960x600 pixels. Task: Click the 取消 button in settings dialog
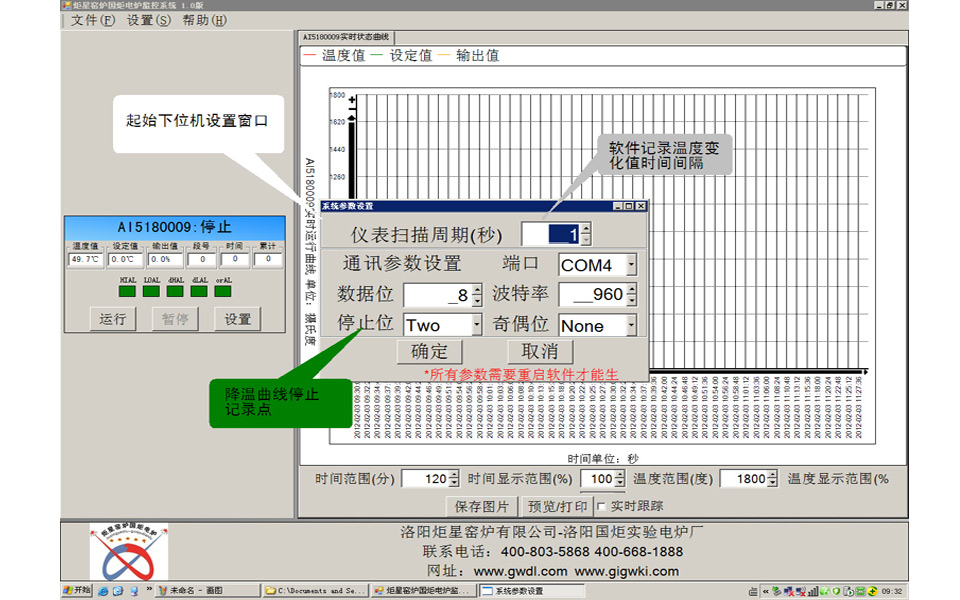(540, 351)
